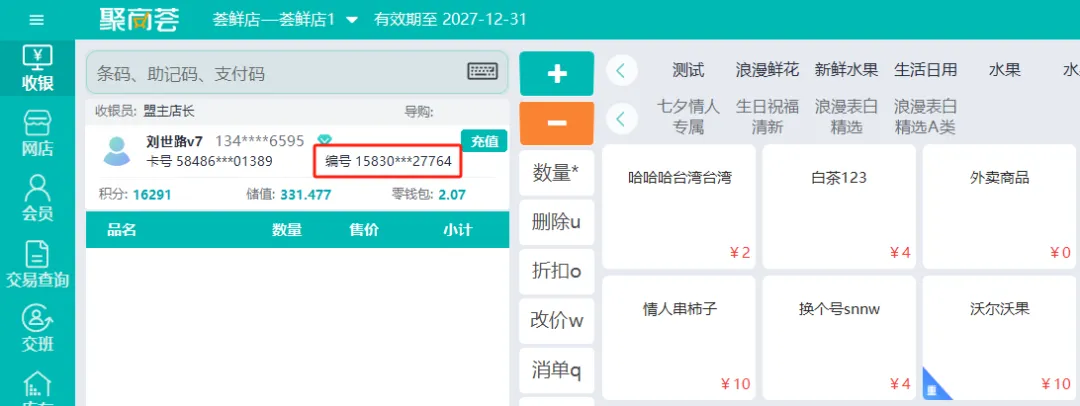Image resolution: width=1080 pixels, height=406 pixels.
Task: Select the 生日祝福清新 subcategory tab
Action: click(x=767, y=117)
